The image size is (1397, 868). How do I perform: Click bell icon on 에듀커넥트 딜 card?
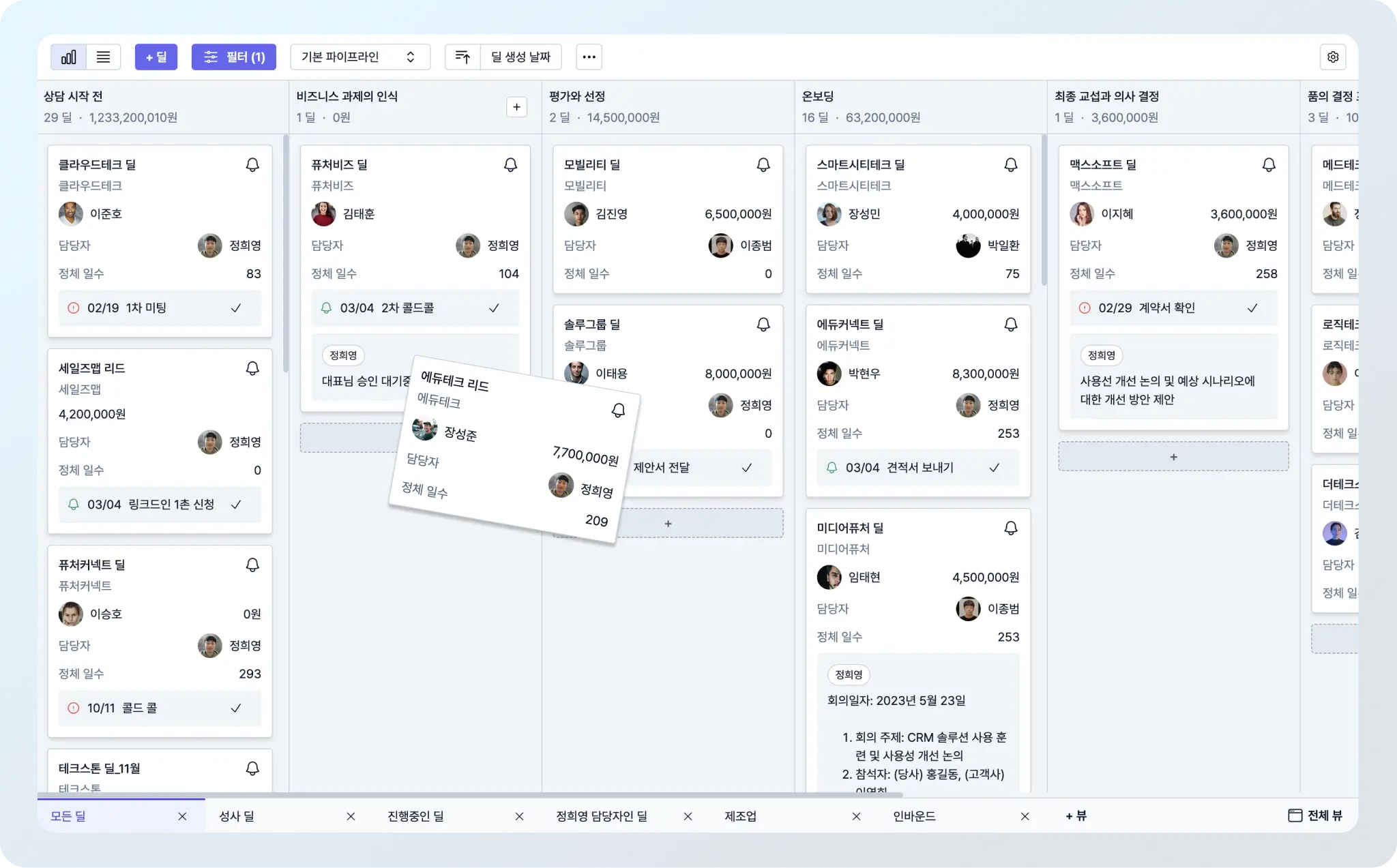1011,325
